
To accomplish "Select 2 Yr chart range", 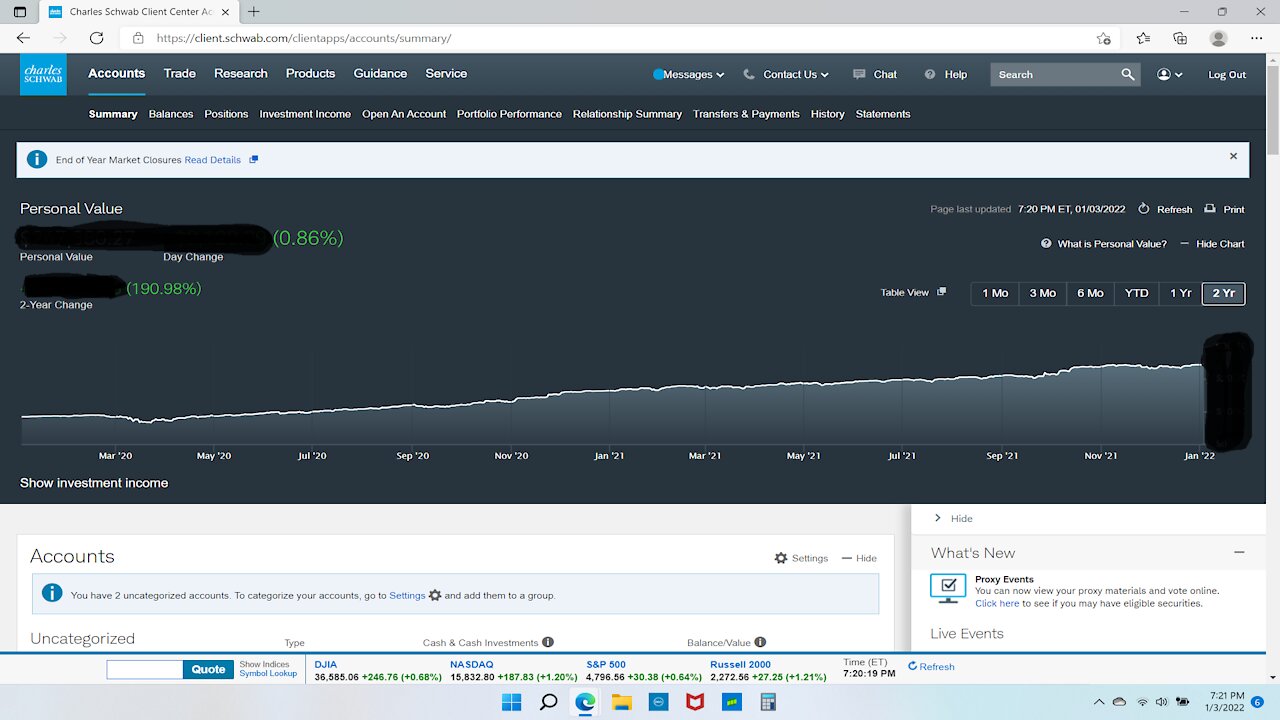I will pyautogui.click(x=1223, y=293).
